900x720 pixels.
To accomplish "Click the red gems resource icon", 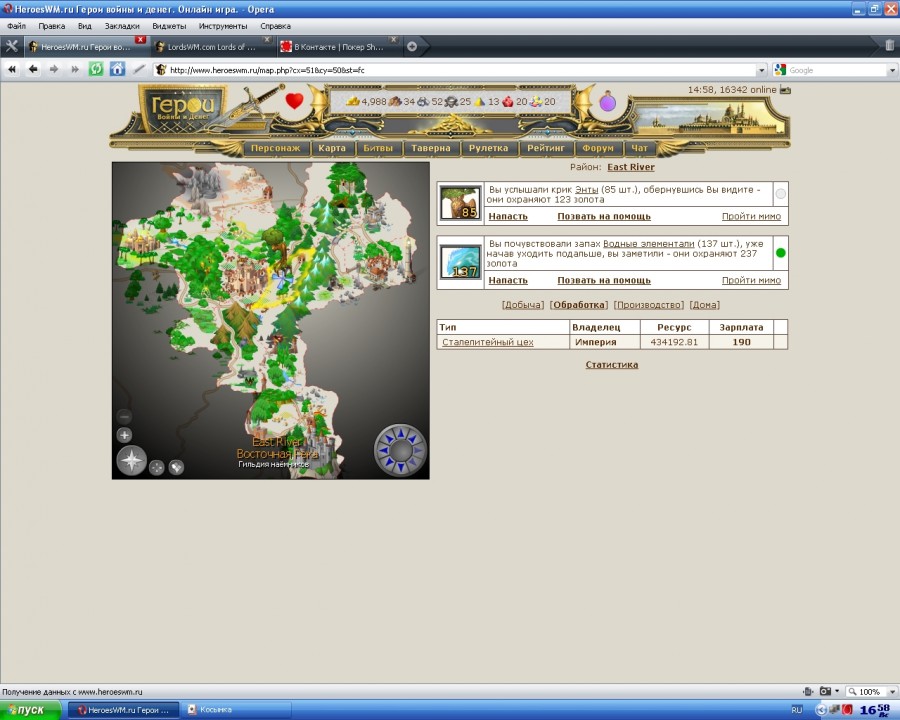I will [508, 102].
